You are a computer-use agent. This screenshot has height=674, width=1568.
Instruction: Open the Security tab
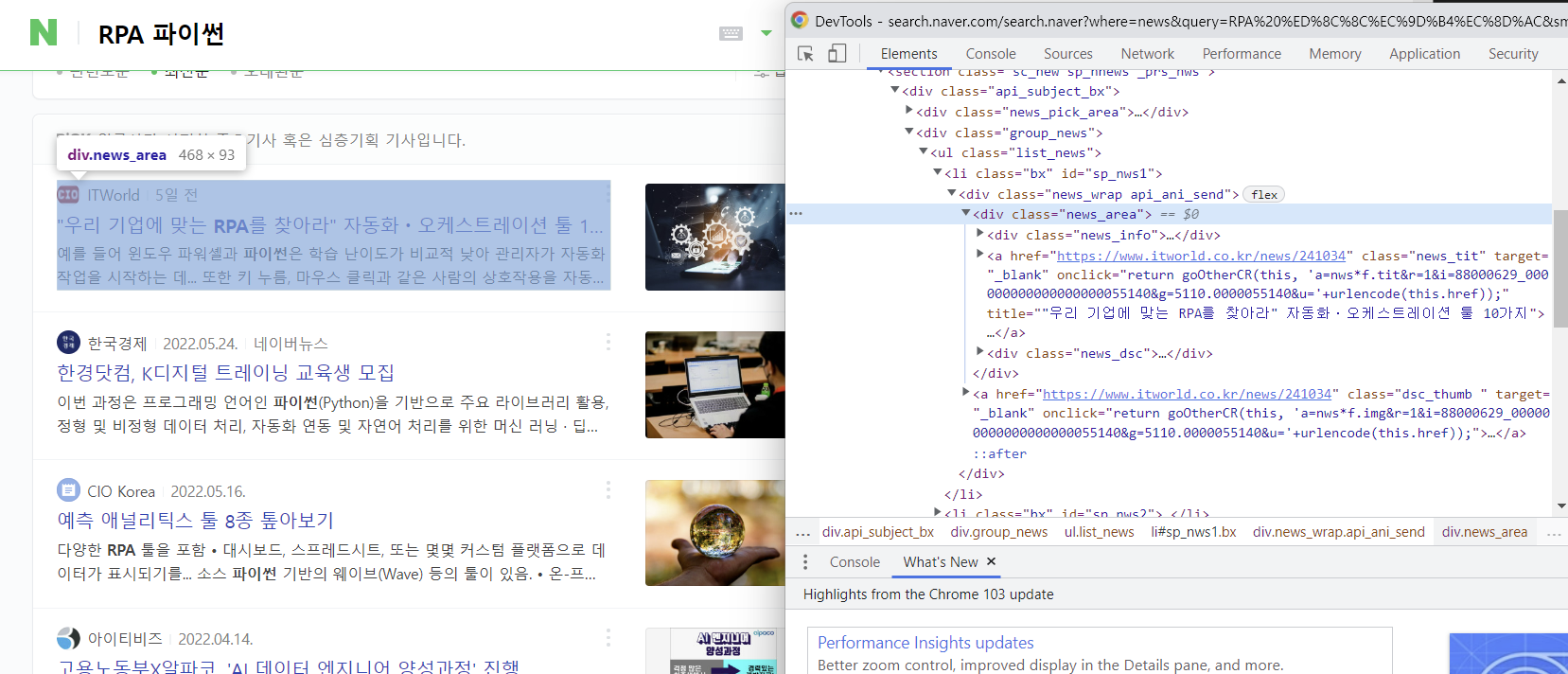1513,54
